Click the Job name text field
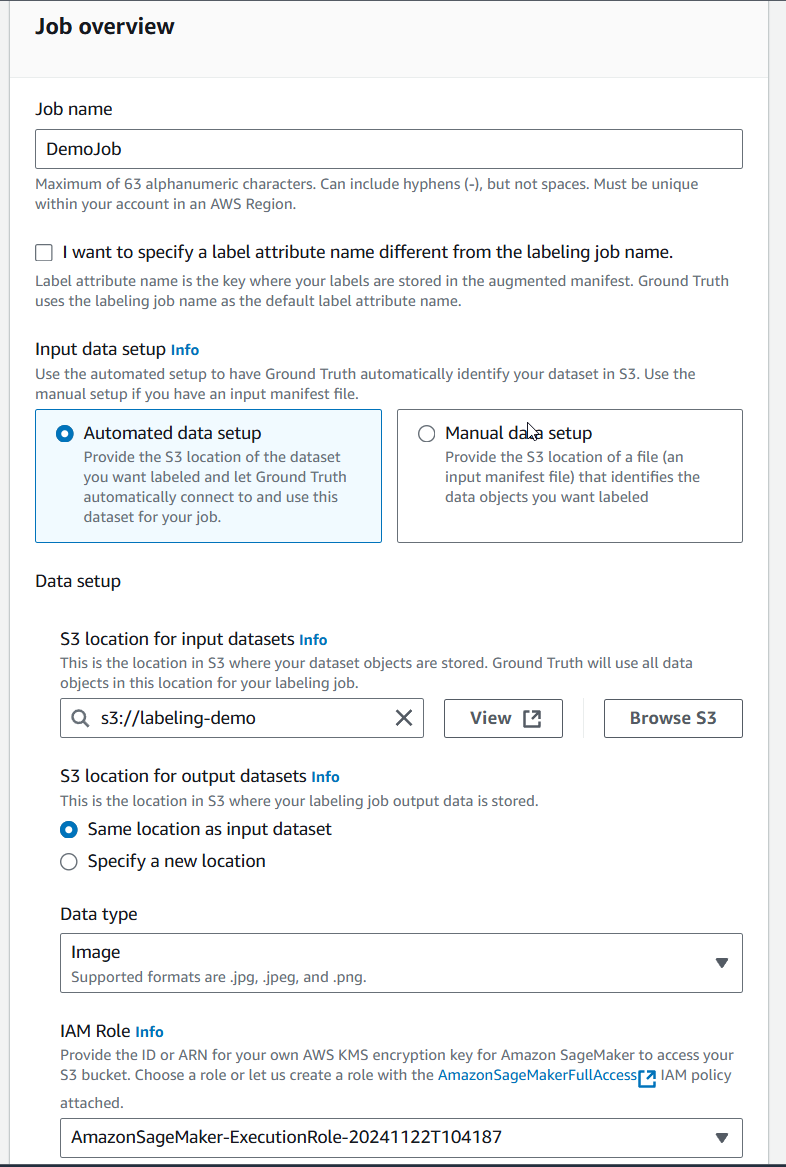 (x=389, y=149)
